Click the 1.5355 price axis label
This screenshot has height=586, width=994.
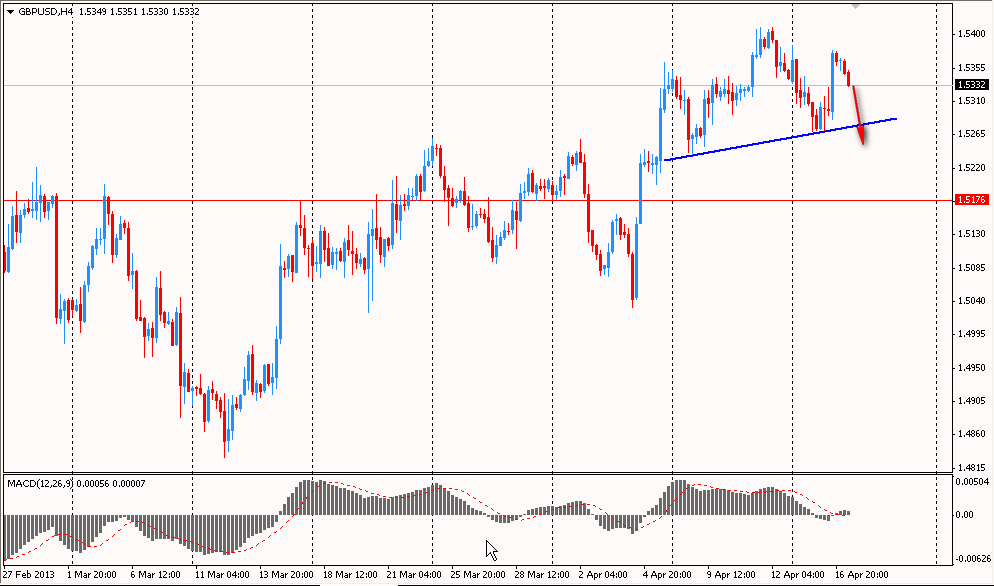[x=972, y=67]
